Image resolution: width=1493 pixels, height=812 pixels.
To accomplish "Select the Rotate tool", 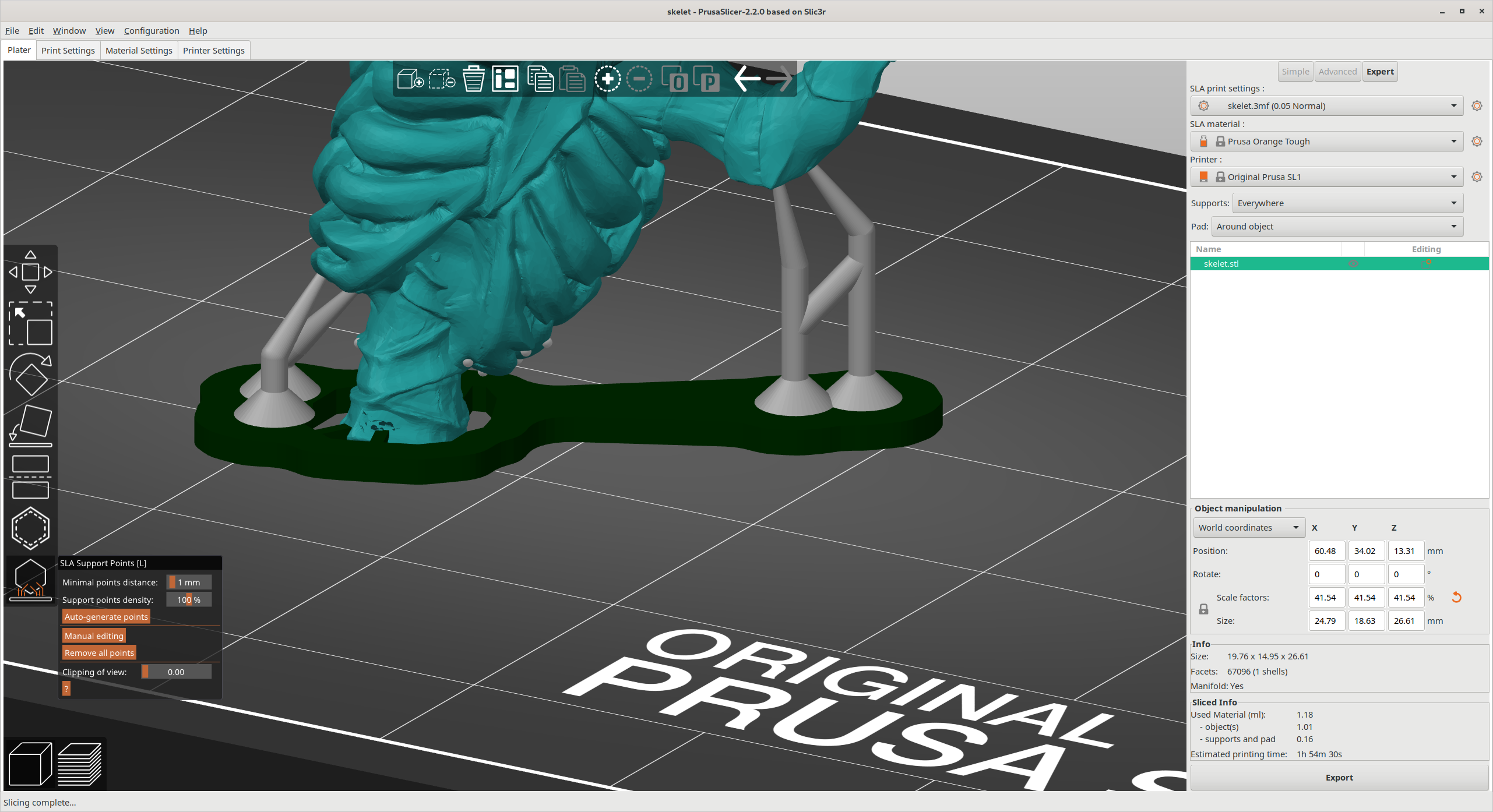I will click(30, 376).
